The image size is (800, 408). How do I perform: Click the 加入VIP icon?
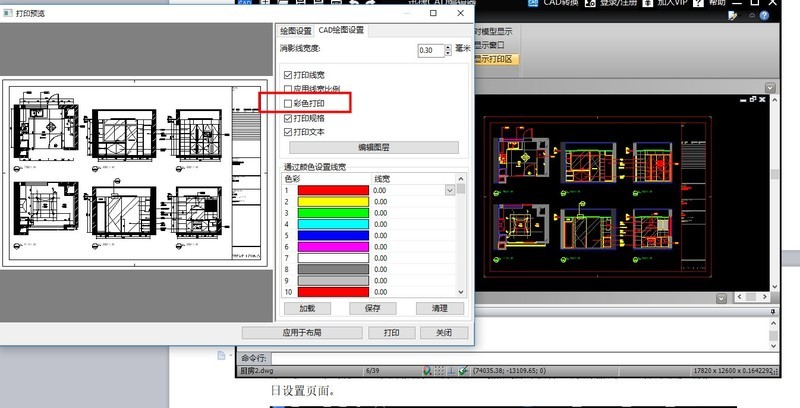(647, 5)
